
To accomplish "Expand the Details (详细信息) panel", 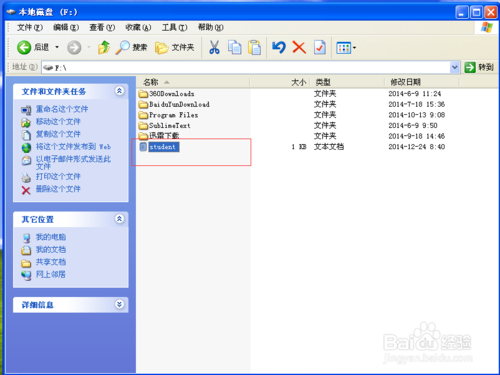I will [x=119, y=304].
